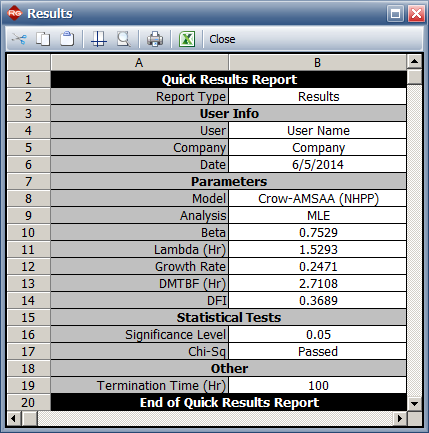Export to Excel using green X icon
The image size is (429, 433).
[x=187, y=39]
